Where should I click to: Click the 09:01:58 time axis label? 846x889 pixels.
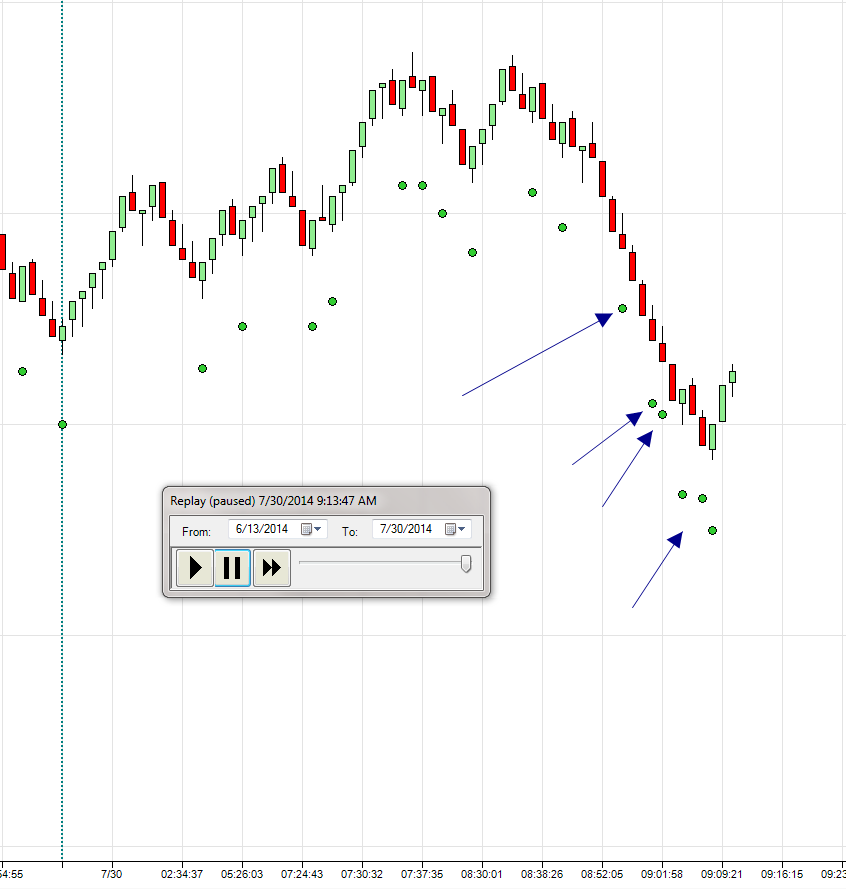[x=662, y=874]
